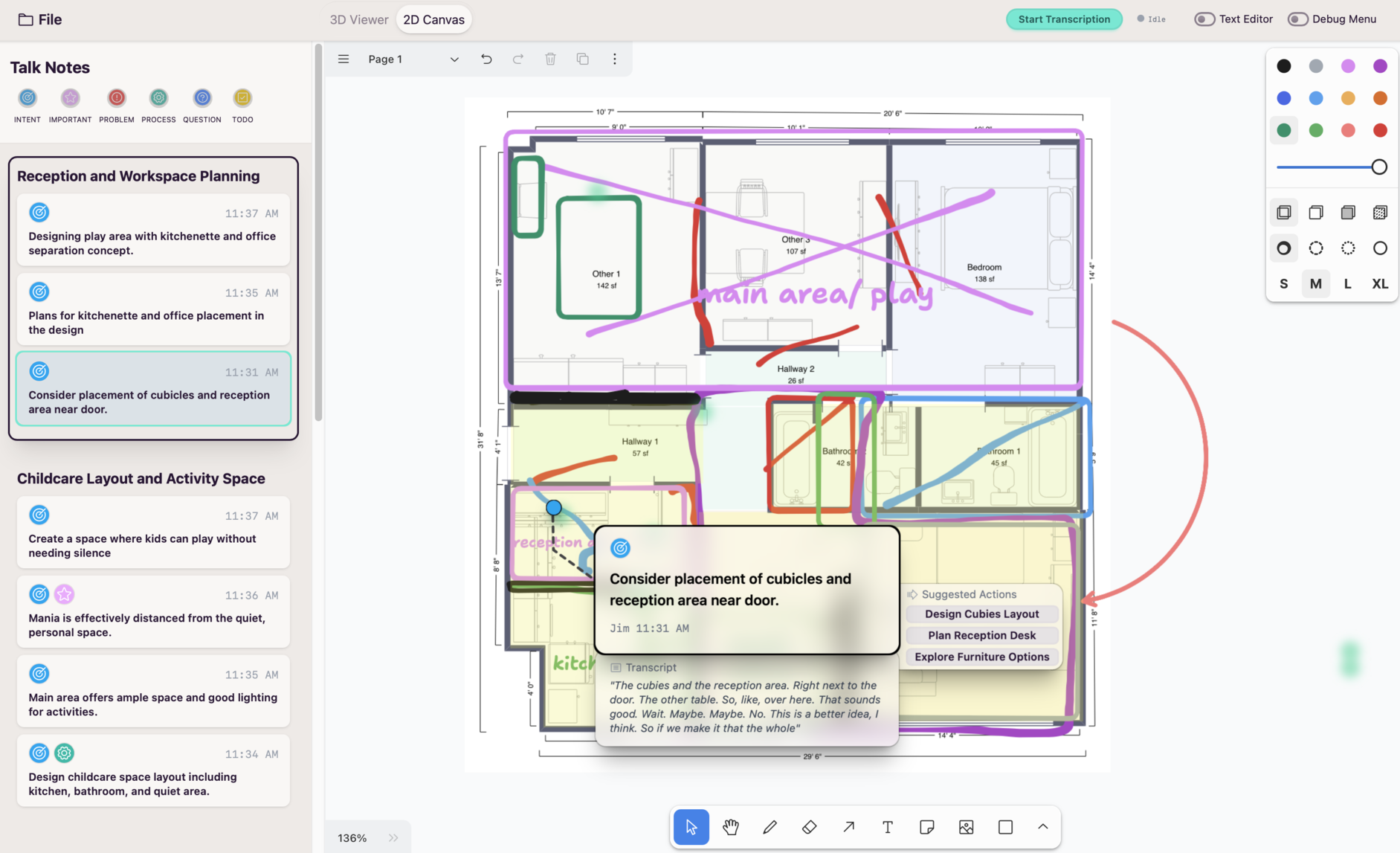1400x853 pixels.
Task: Pick the Text tool
Action: coord(887,827)
